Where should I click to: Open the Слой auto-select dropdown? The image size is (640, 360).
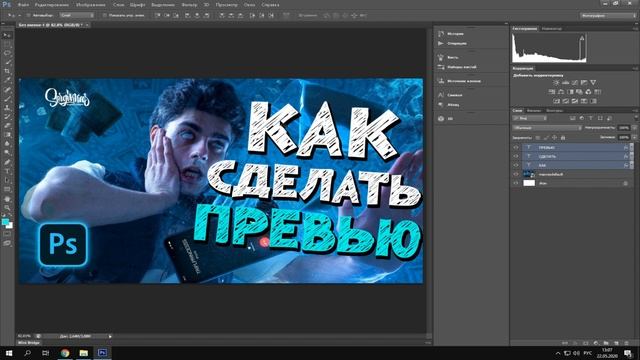click(77, 15)
